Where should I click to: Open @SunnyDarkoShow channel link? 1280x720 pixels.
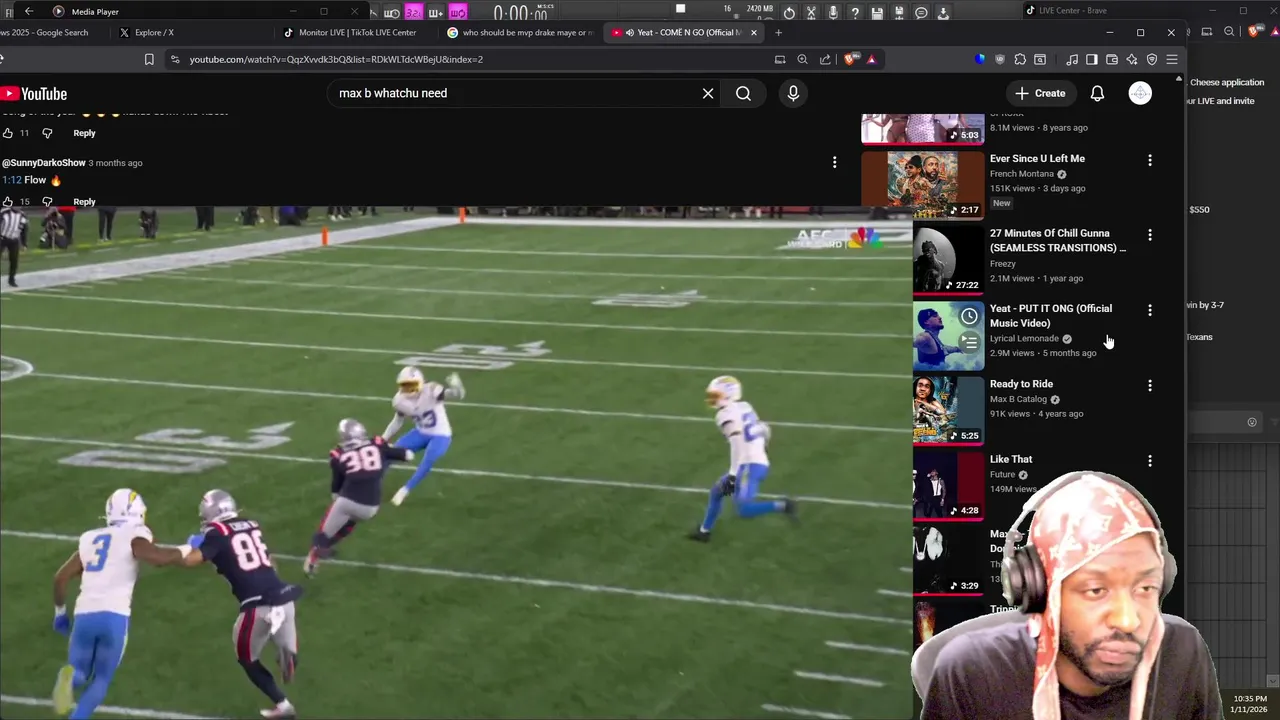click(x=43, y=162)
